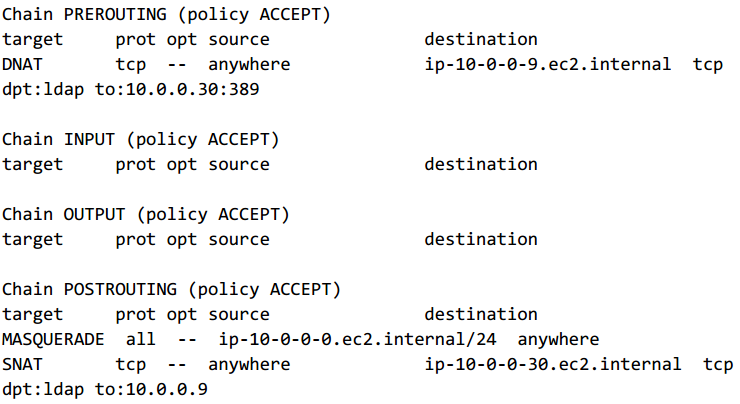Click 'source' header under Chain OUTPUT
Viewport: 740px width, 404px height.
tap(239, 239)
